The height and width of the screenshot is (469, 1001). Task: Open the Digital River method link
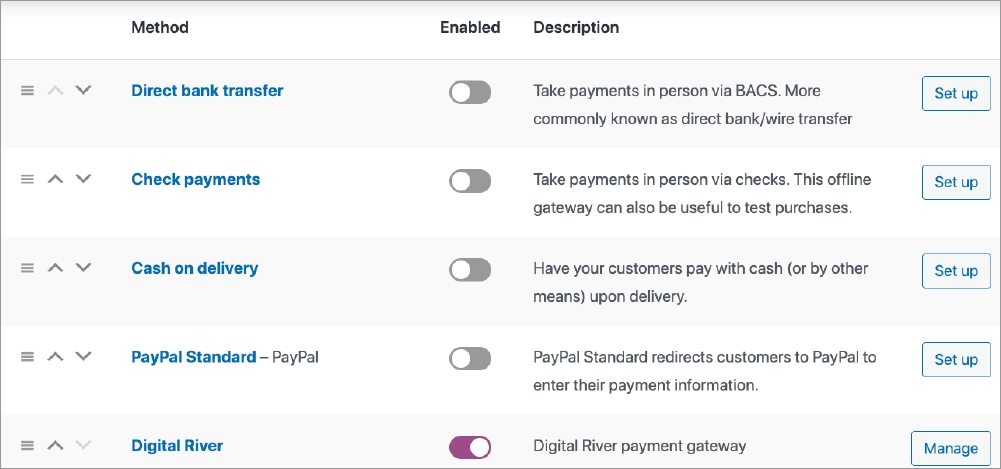pos(177,446)
